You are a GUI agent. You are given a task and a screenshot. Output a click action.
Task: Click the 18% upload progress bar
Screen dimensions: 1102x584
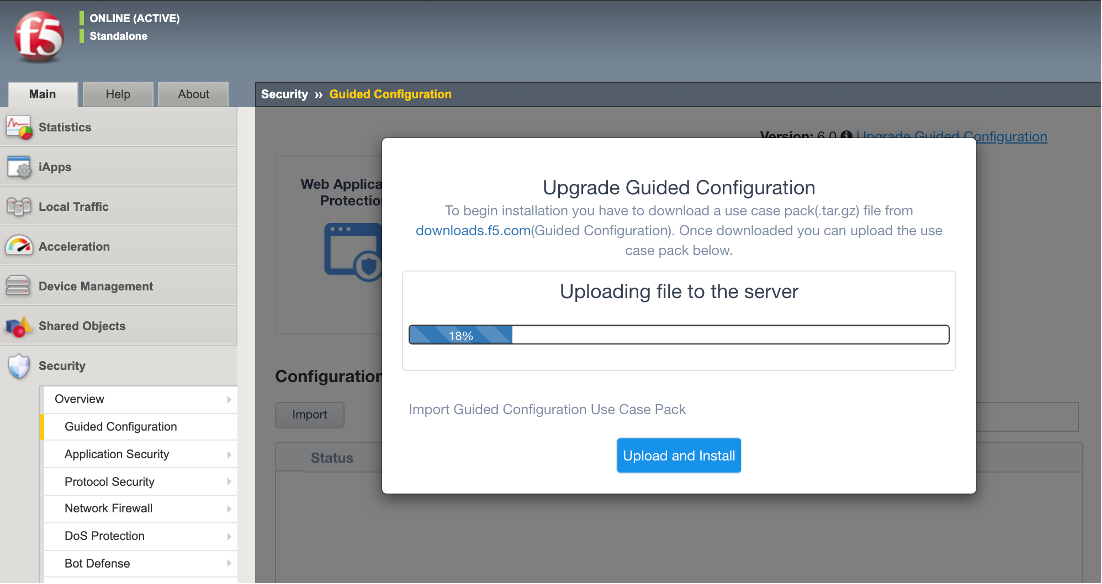(679, 335)
